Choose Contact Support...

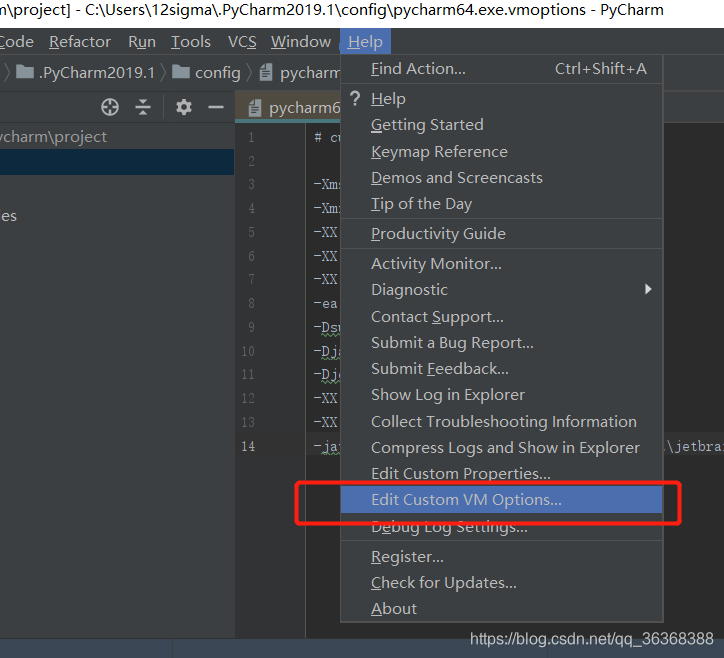point(501,317)
